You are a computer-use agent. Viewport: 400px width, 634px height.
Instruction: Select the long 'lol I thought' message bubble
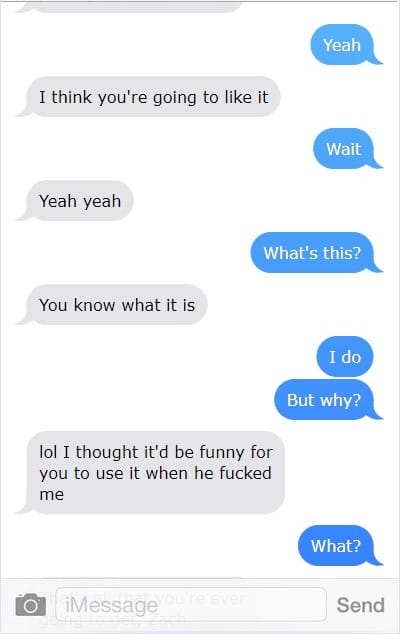(x=155, y=473)
